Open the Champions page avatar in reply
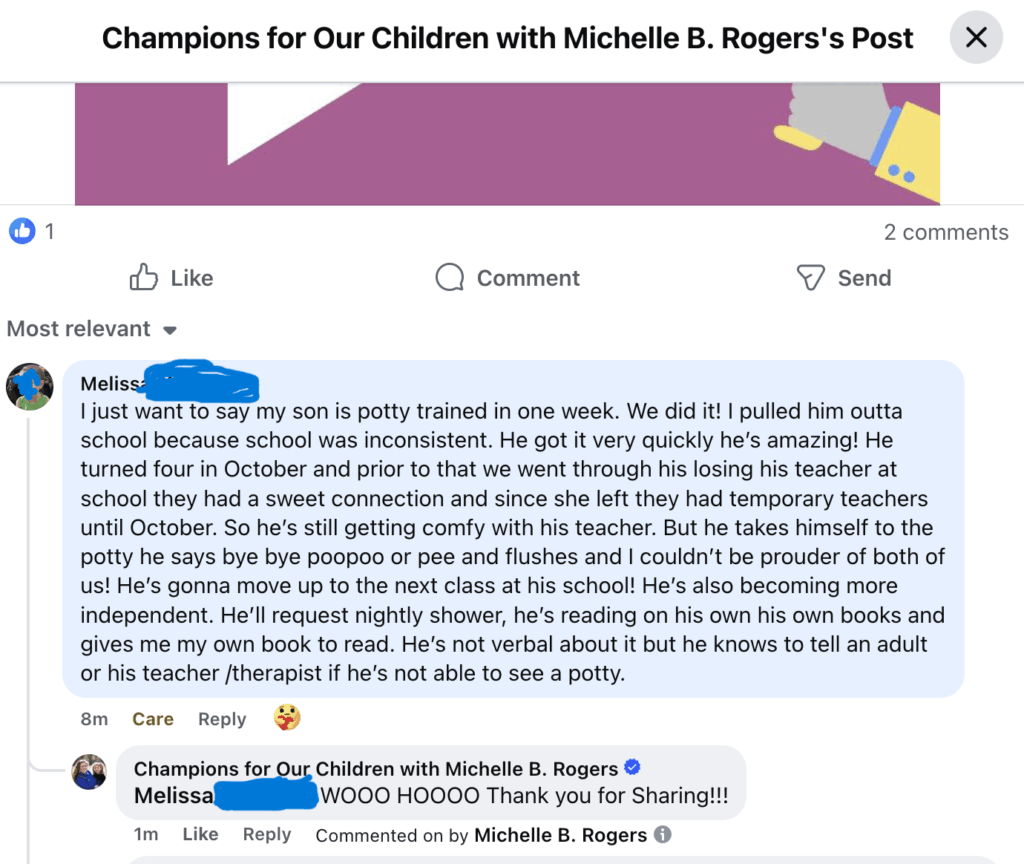Image resolution: width=1024 pixels, height=864 pixels. [90, 772]
